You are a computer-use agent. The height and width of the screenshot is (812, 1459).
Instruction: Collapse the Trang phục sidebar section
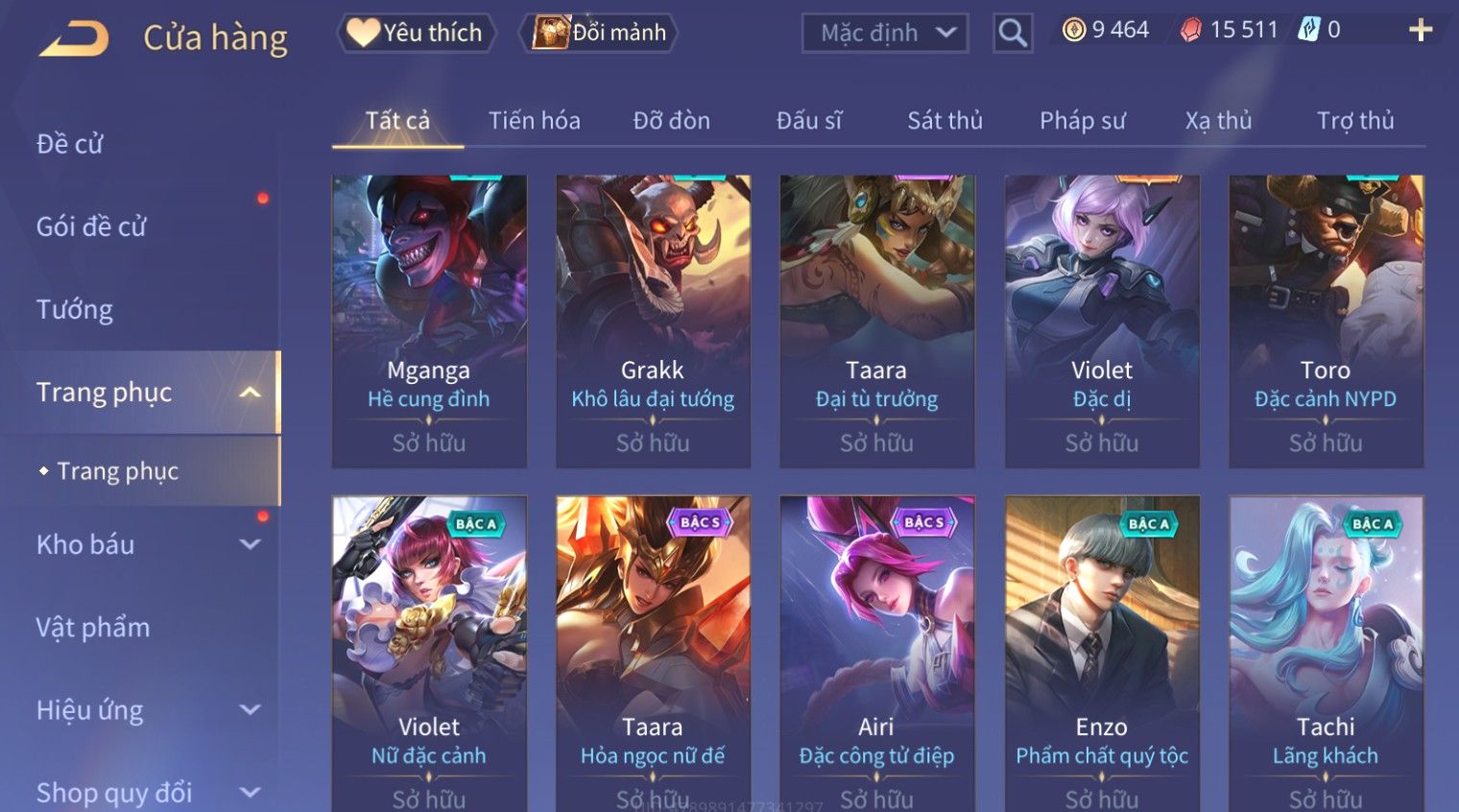click(250, 393)
